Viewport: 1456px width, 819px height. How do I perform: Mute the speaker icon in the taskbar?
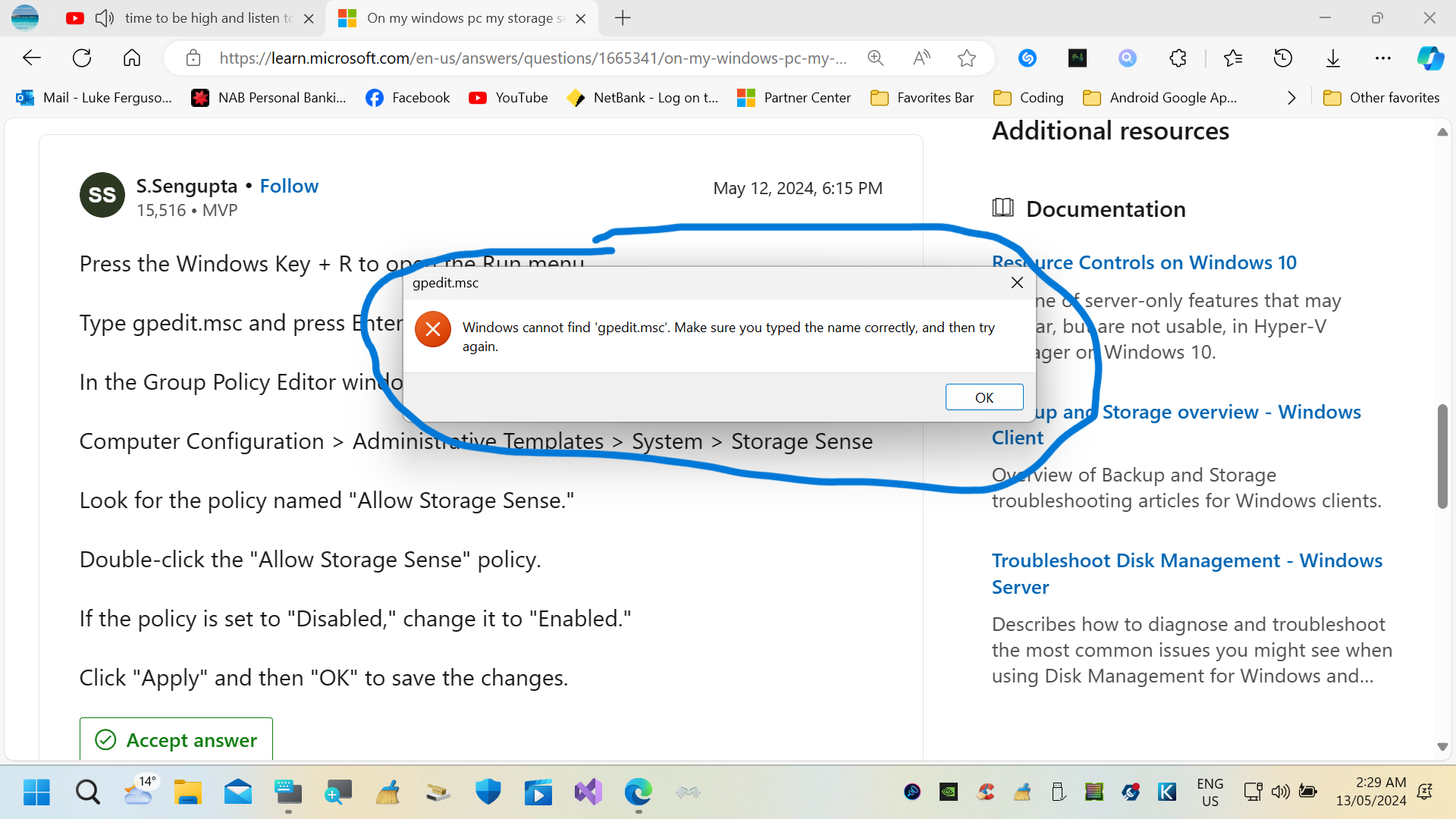tap(1280, 792)
